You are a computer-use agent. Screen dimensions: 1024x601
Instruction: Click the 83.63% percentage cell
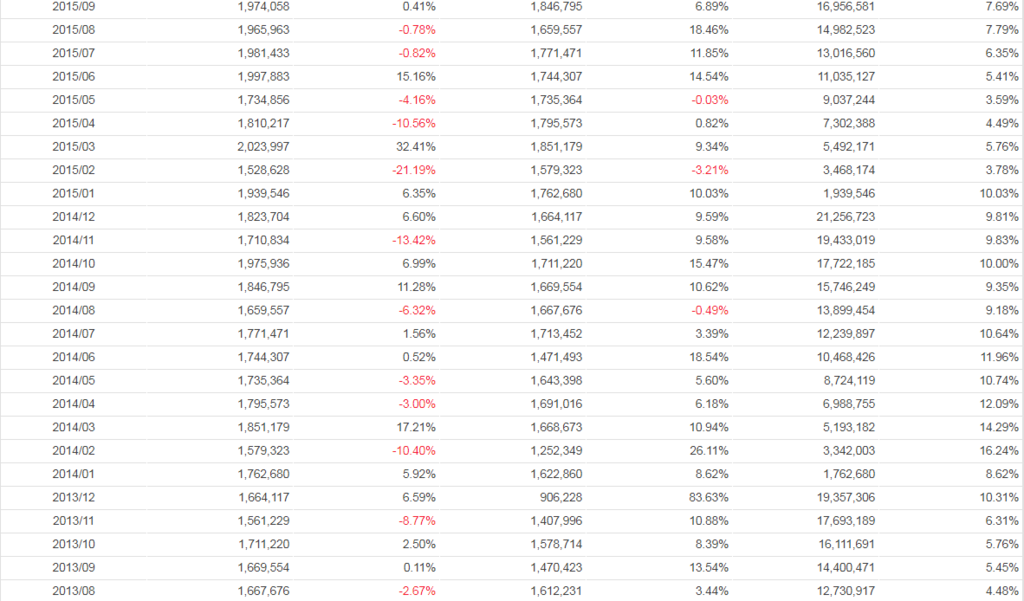point(708,497)
